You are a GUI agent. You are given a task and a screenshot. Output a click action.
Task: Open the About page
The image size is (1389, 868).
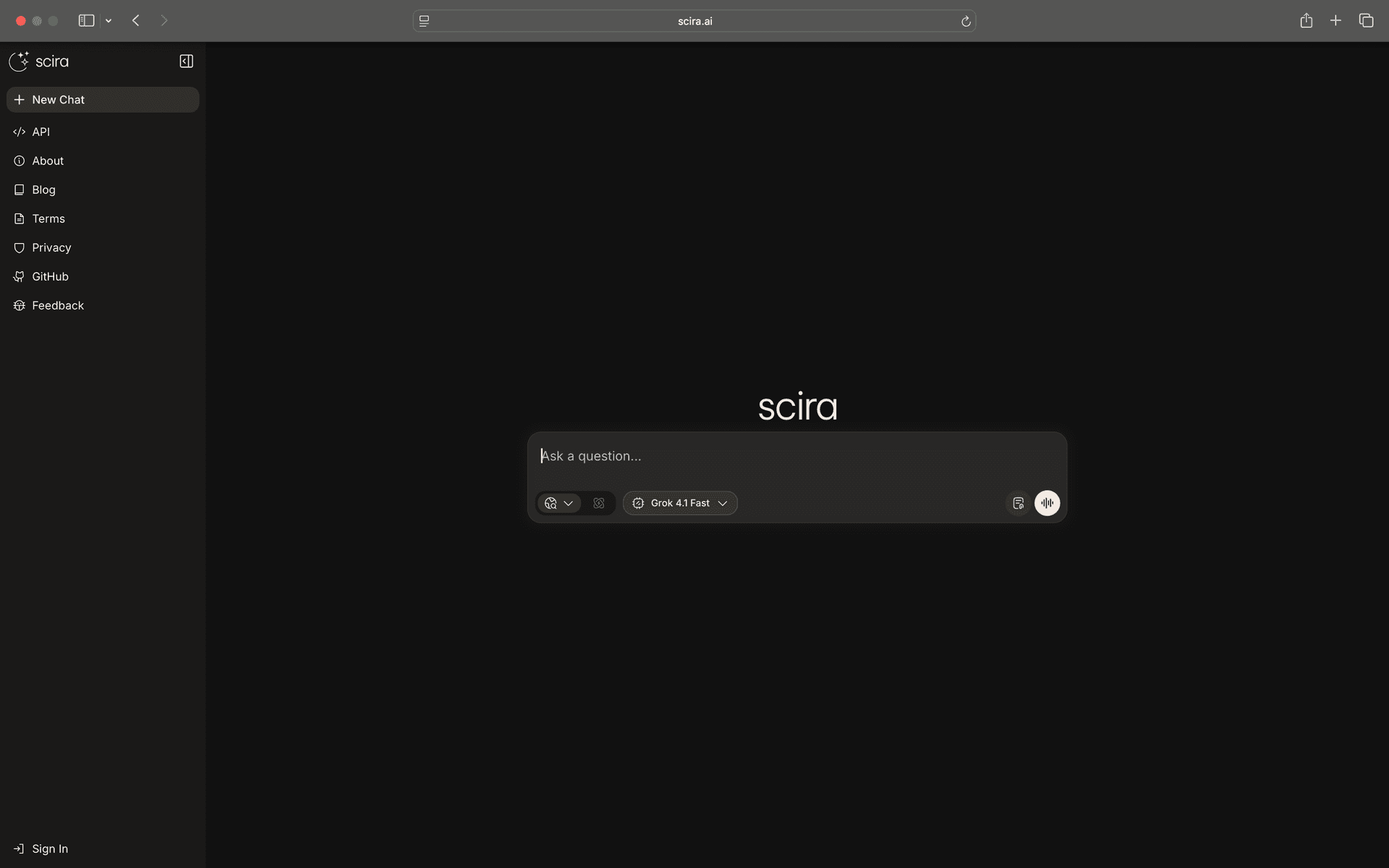(x=48, y=161)
